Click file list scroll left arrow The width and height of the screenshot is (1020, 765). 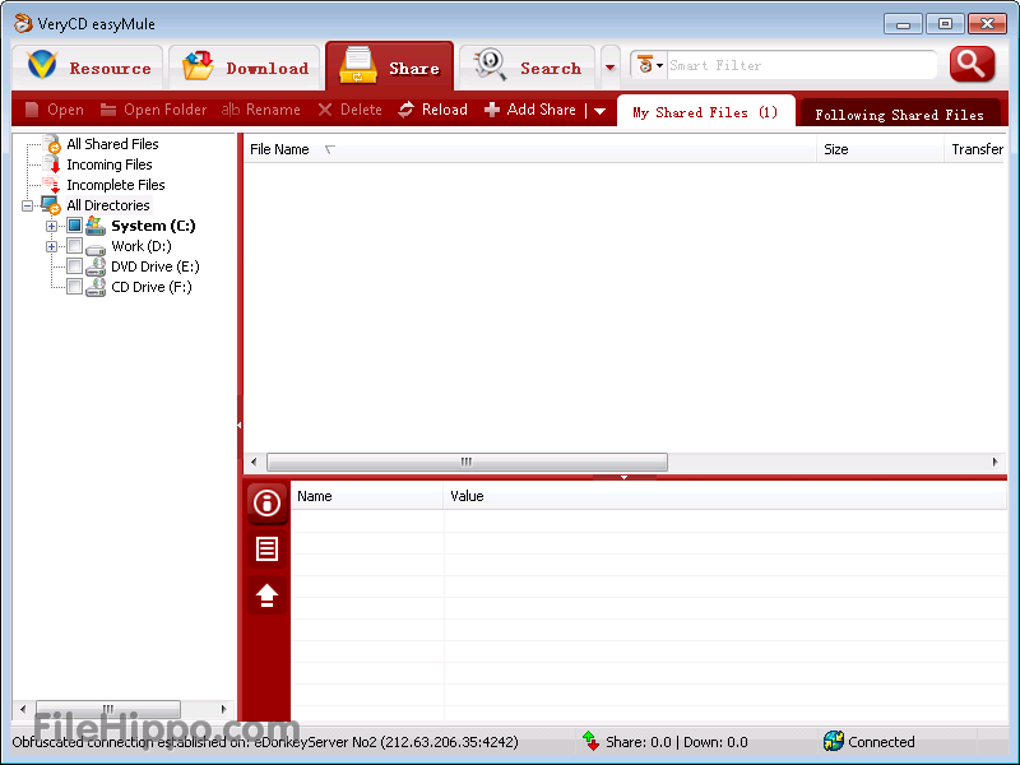[254, 462]
